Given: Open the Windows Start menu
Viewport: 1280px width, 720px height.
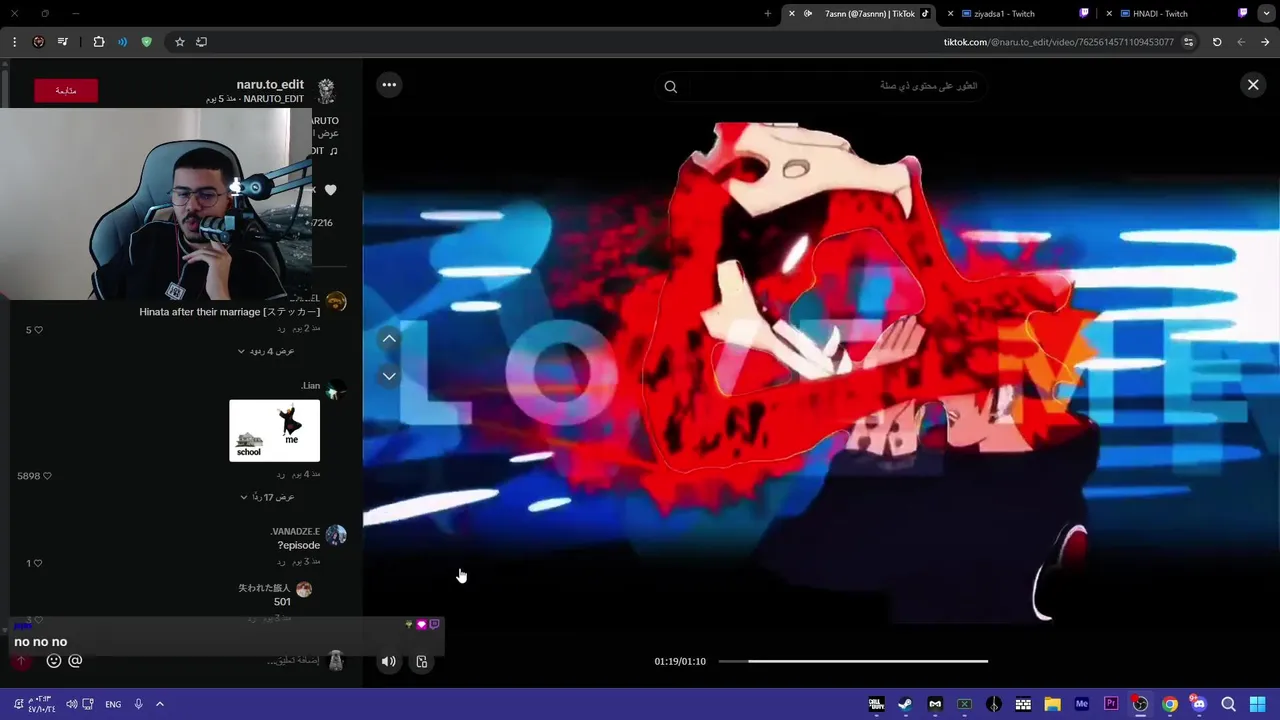Looking at the screenshot, I should 1258,704.
